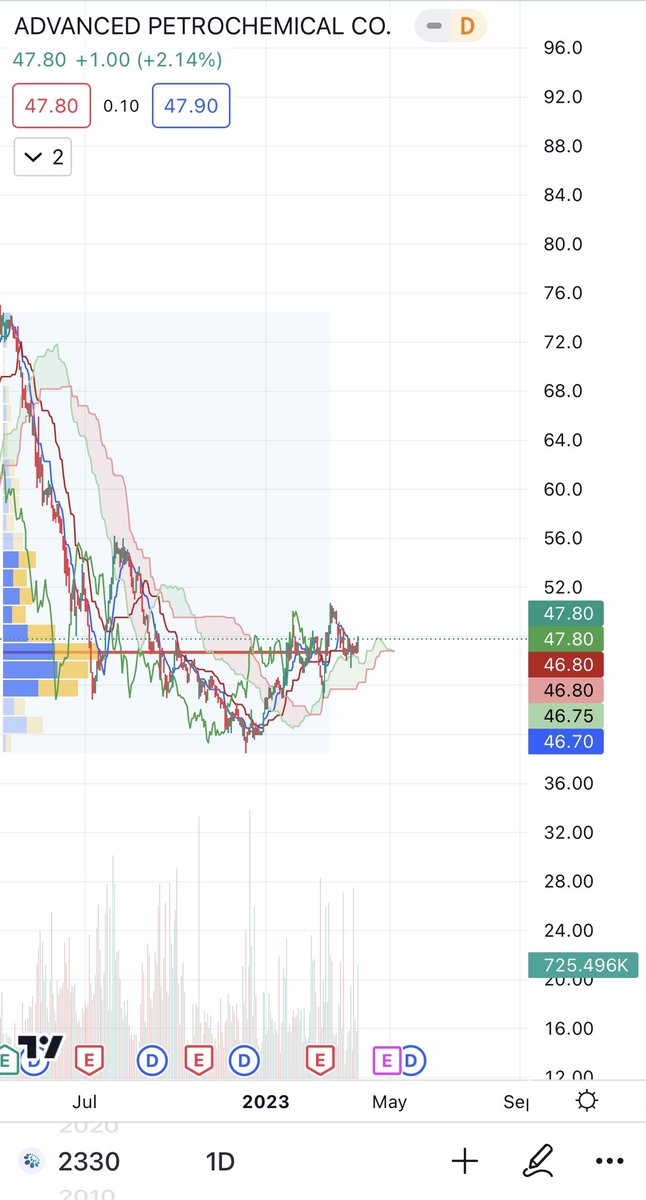646x1200 pixels.
Task: Select the blue 46.70 price tag
Action: coord(566,742)
